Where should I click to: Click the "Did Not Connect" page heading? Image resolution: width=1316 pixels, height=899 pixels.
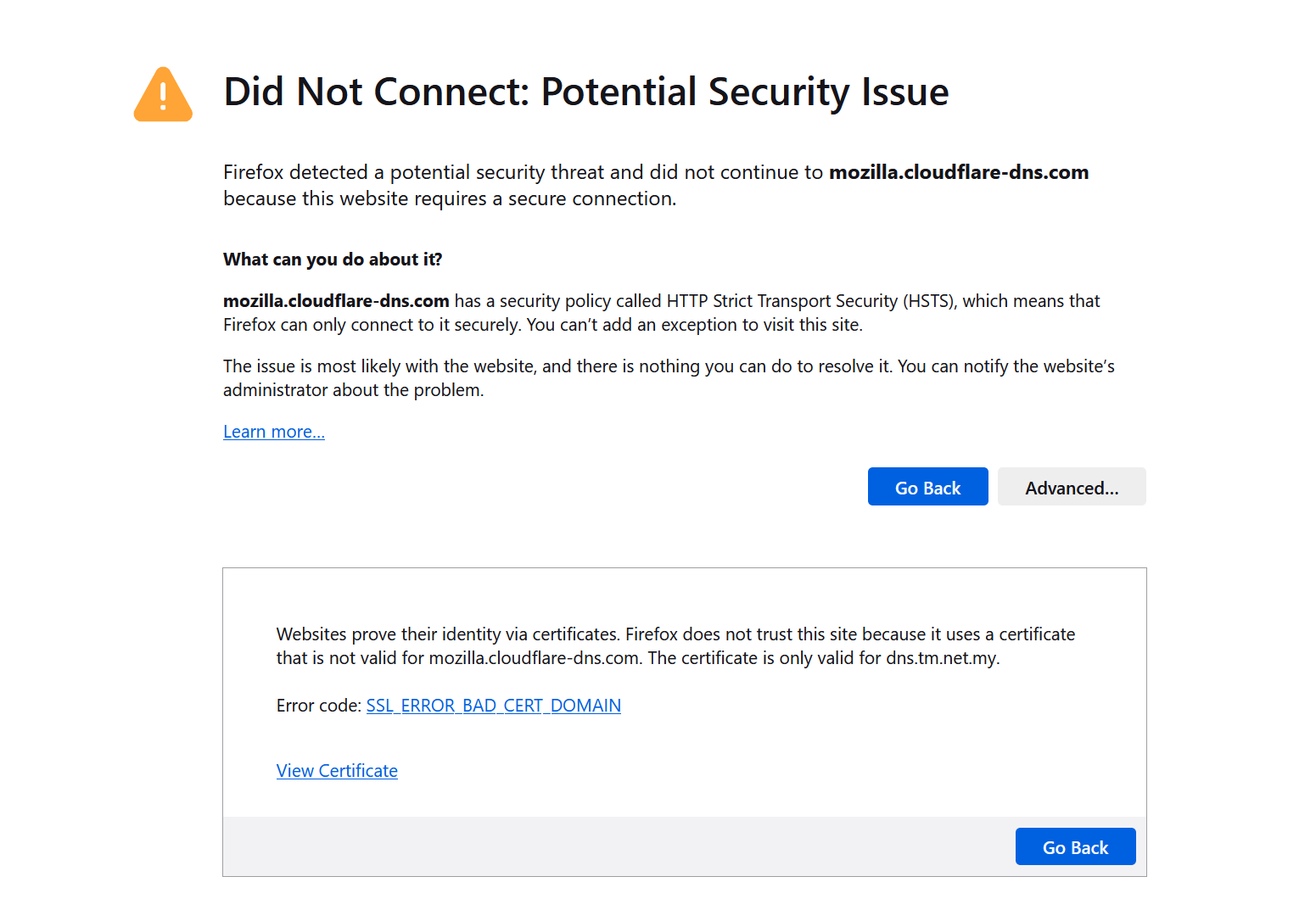point(585,92)
